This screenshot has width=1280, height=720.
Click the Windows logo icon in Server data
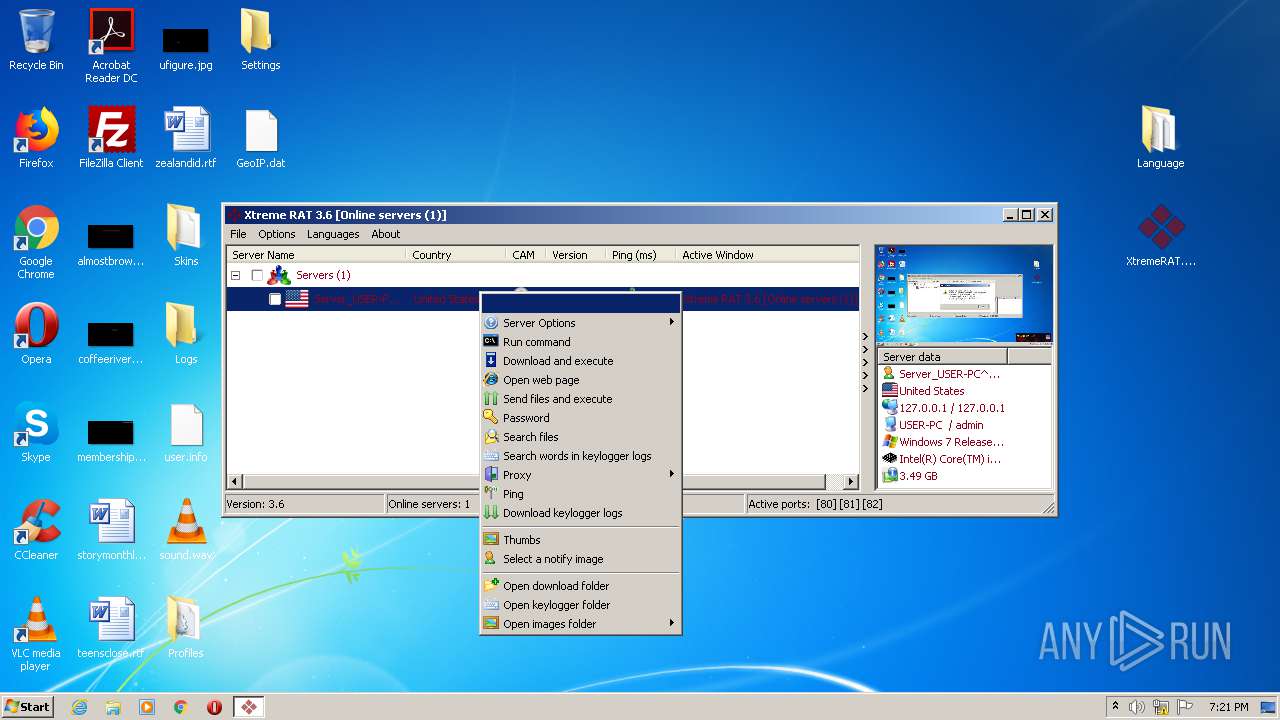click(889, 442)
